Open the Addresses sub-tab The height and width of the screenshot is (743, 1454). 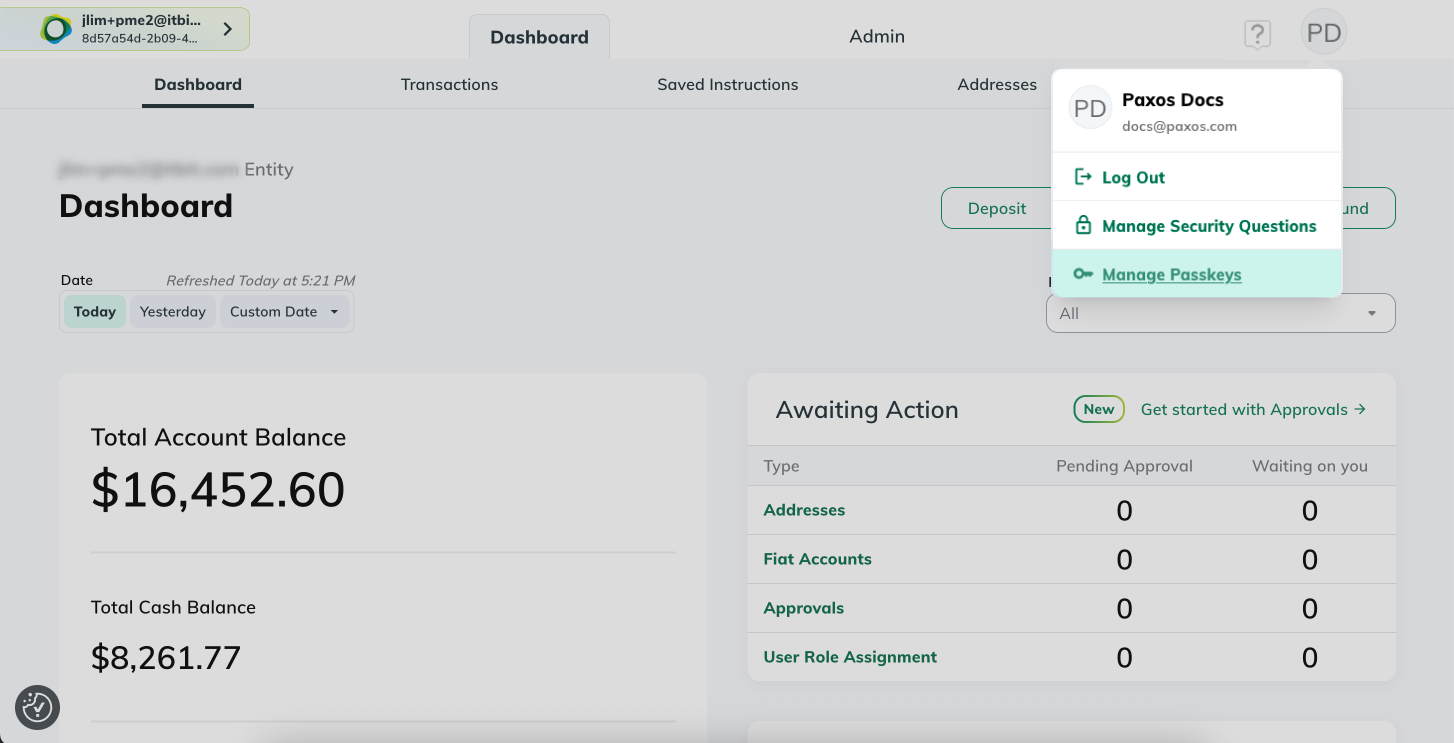click(x=997, y=84)
